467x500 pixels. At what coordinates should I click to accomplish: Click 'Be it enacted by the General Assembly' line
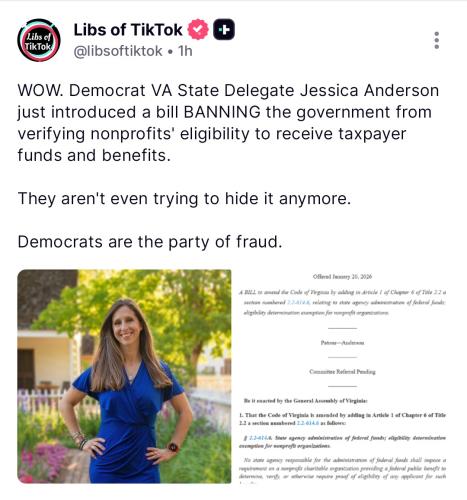tap(306, 401)
